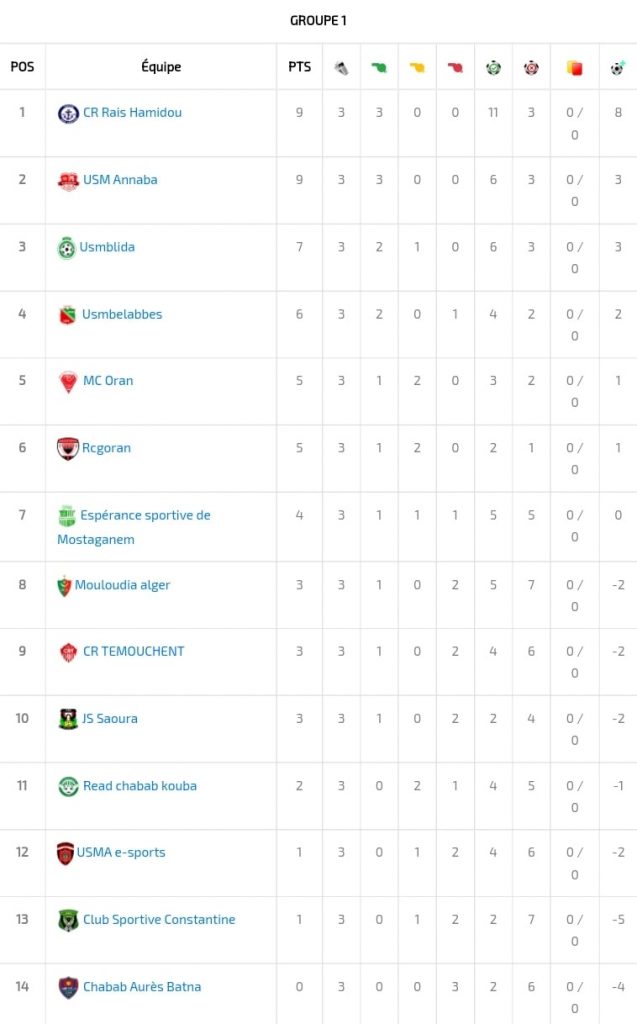This screenshot has width=637, height=1024.
Task: Click the PTS column header
Action: tap(299, 67)
